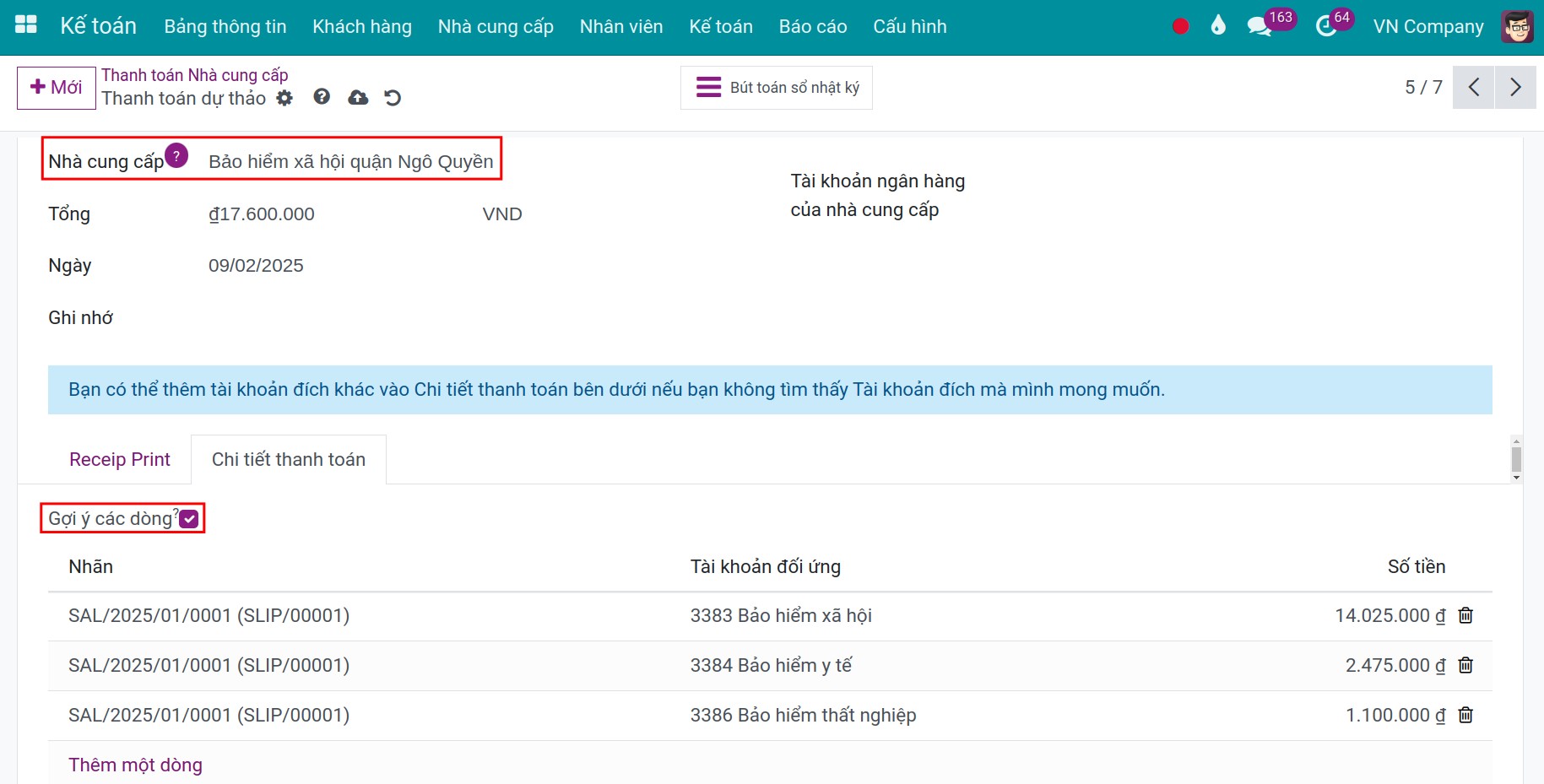Open the Nhân viên menu
The image size is (1544, 784).
coord(621,26)
